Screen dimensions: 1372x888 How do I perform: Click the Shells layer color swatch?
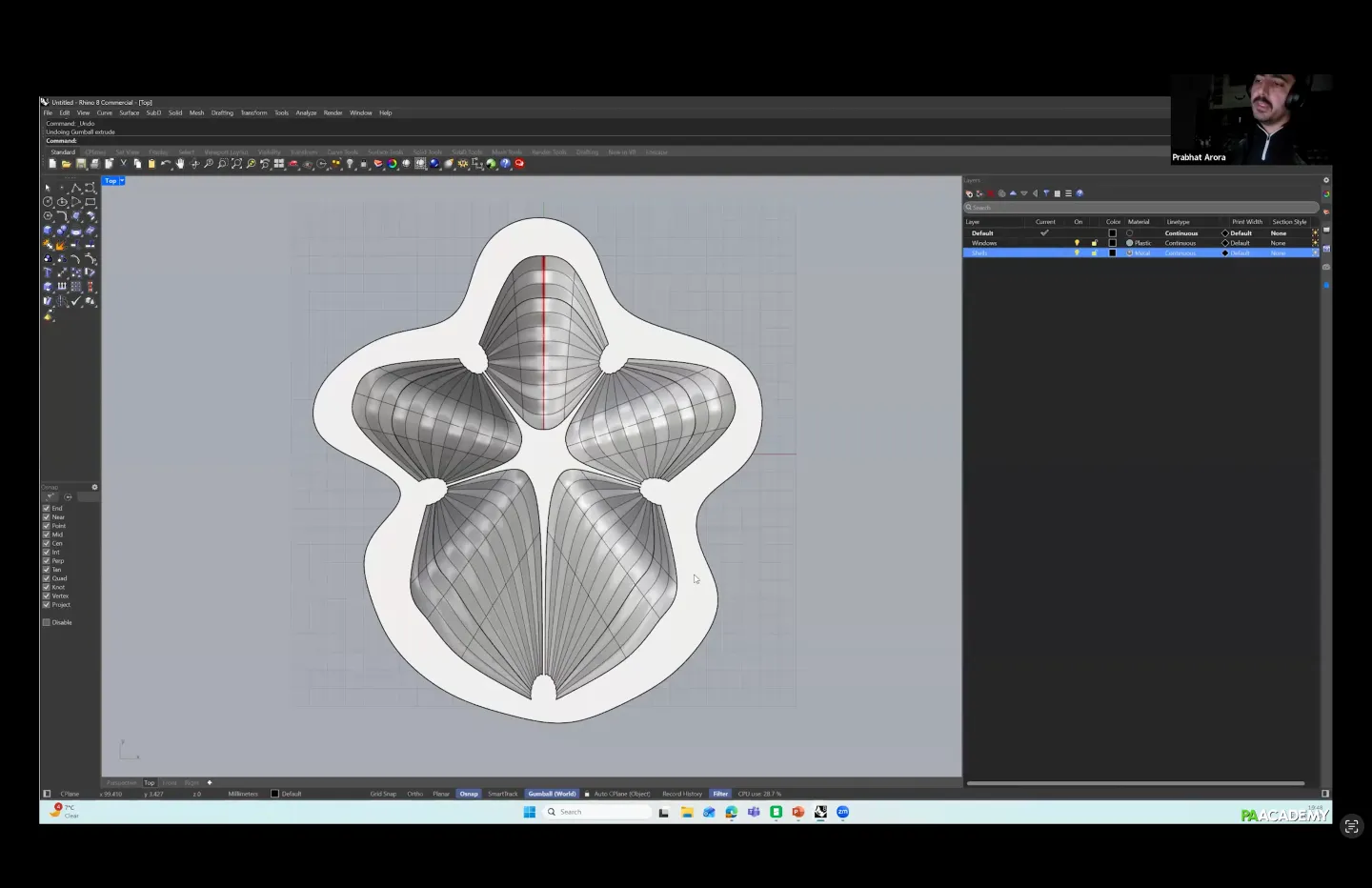[x=1112, y=253]
